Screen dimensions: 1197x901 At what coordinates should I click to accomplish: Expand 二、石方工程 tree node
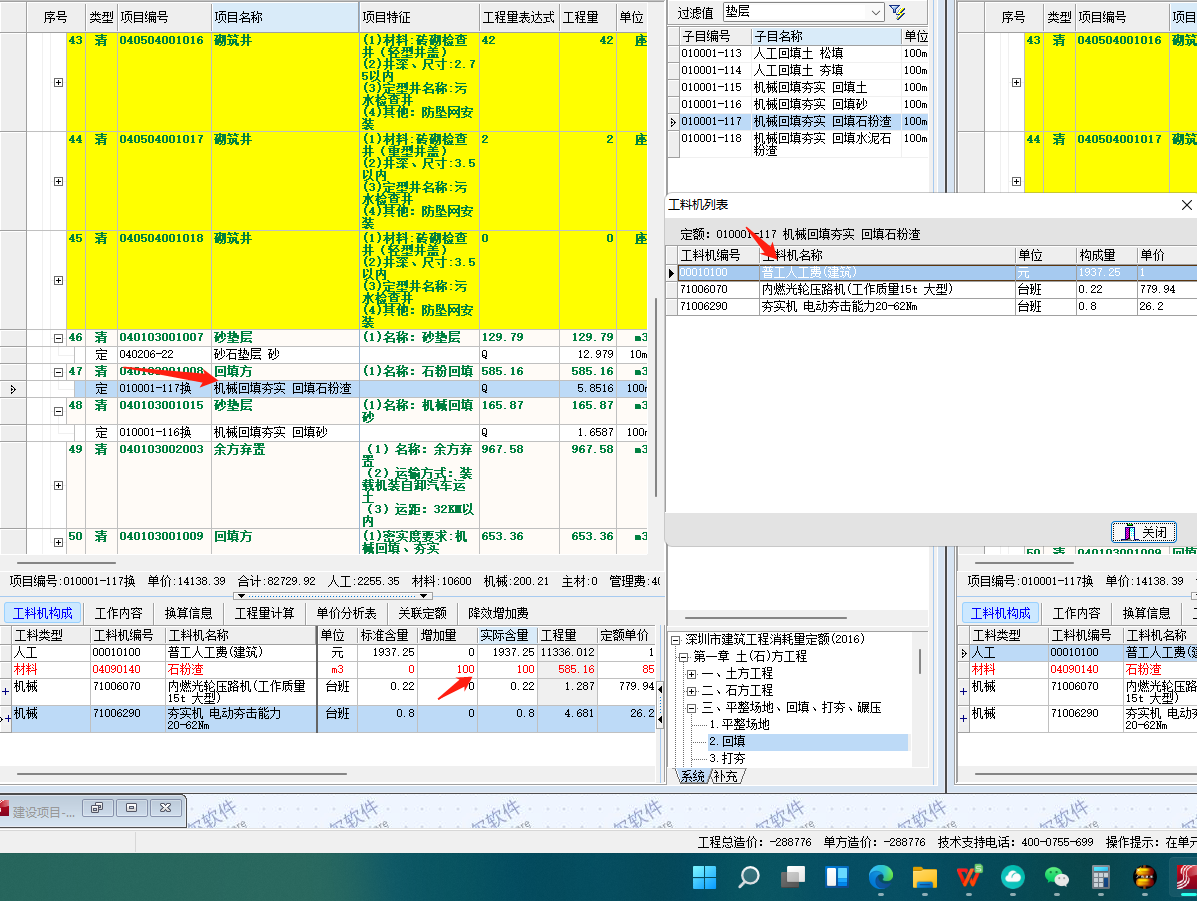click(692, 691)
